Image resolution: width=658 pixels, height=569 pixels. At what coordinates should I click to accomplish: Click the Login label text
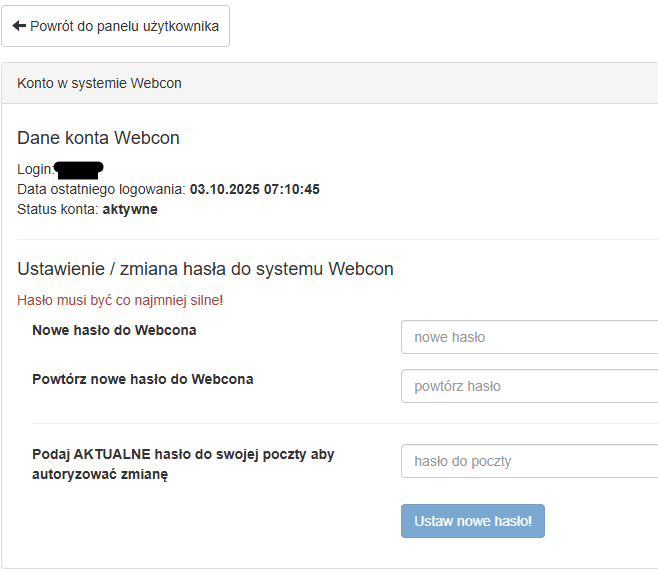click(35, 169)
